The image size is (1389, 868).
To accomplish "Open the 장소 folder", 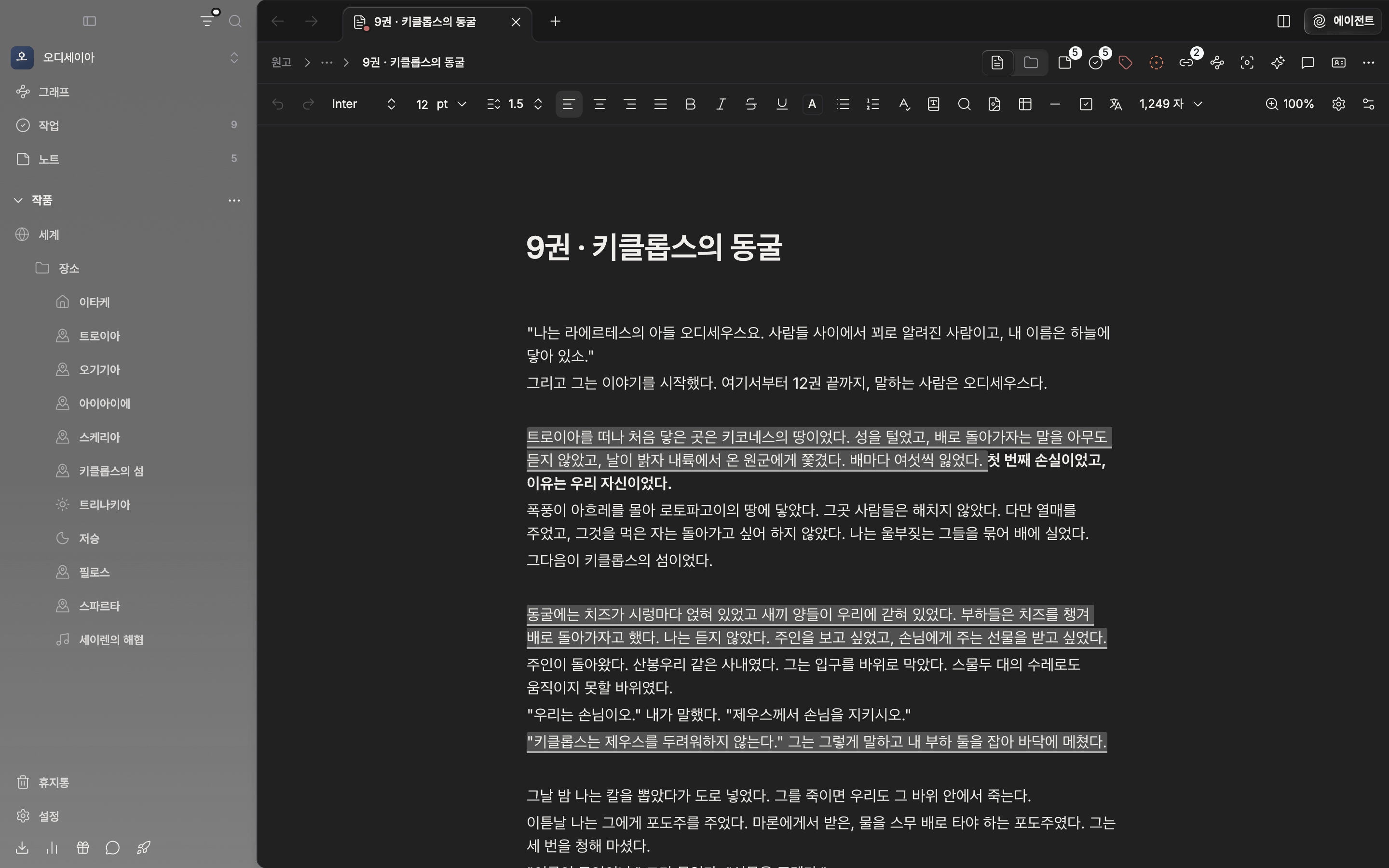I will pyautogui.click(x=127, y=268).
